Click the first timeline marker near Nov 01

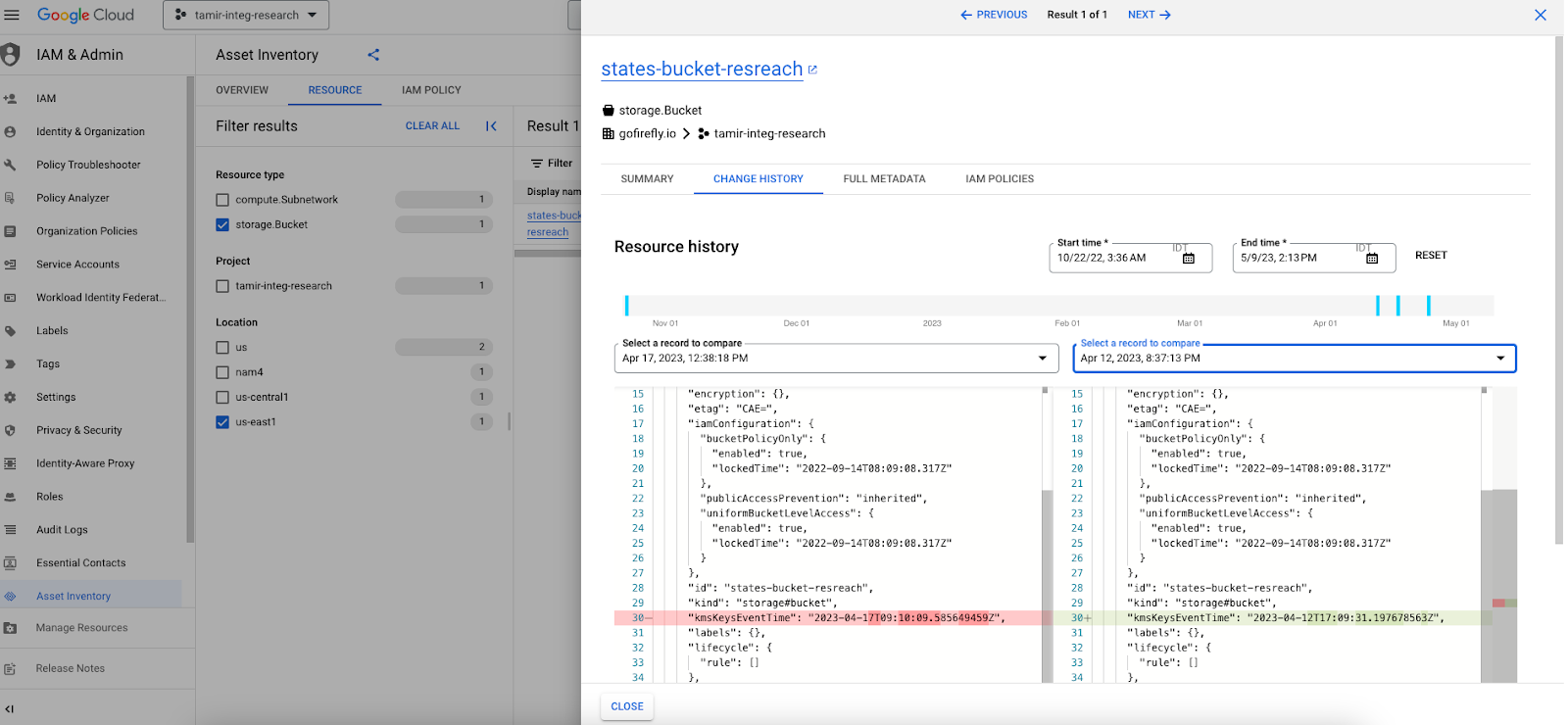click(x=627, y=305)
